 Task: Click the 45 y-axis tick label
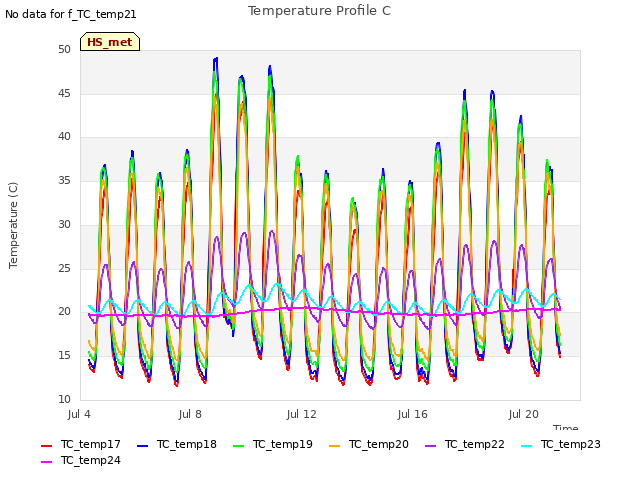pyautogui.click(x=64, y=93)
